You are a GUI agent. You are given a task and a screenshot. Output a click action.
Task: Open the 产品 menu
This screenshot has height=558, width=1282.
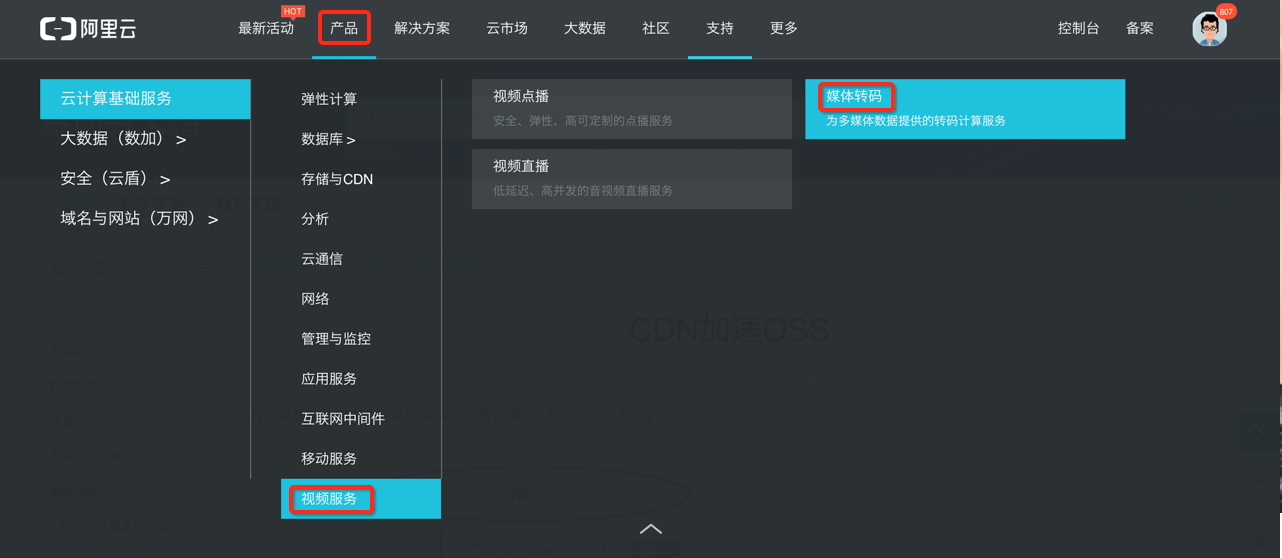click(344, 28)
